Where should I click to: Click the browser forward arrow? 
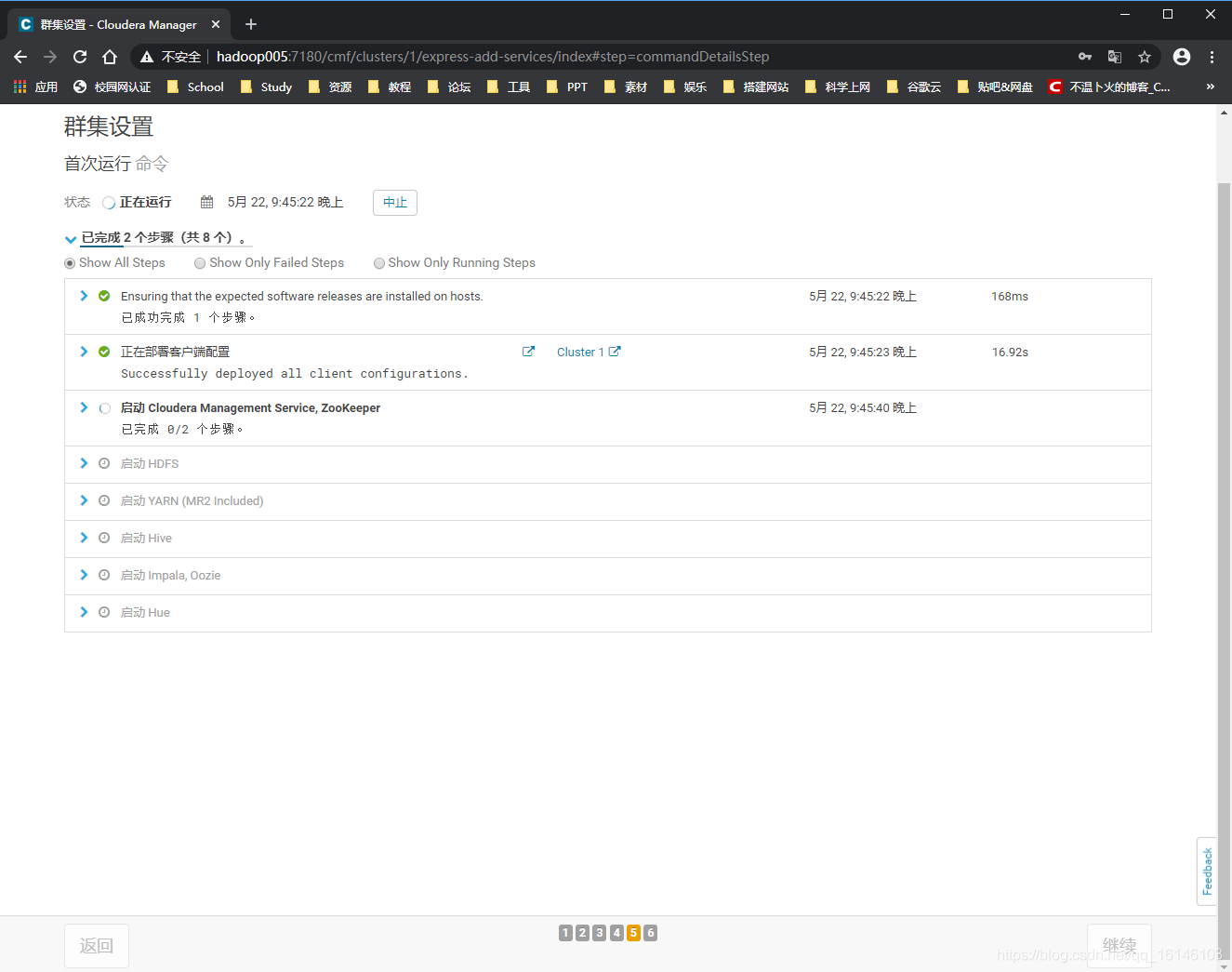click(50, 57)
